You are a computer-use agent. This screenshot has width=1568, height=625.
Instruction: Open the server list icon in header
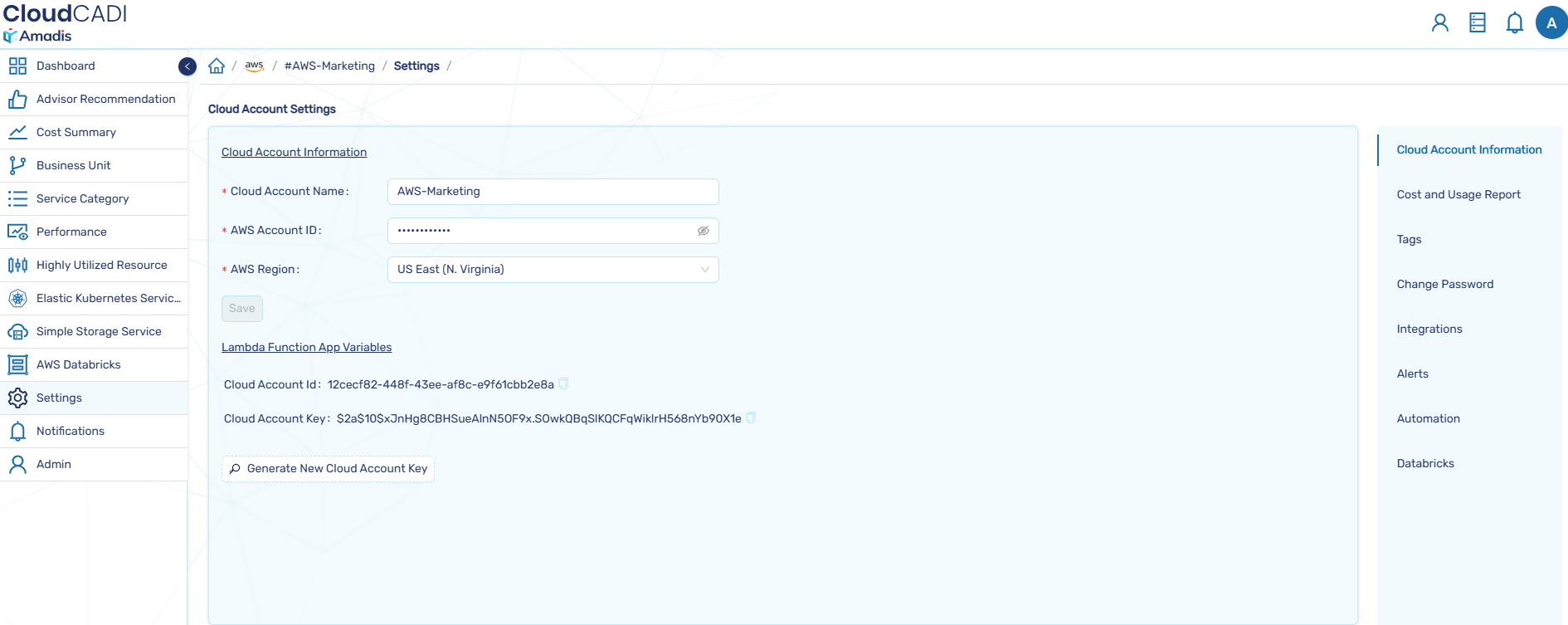pos(1478,22)
